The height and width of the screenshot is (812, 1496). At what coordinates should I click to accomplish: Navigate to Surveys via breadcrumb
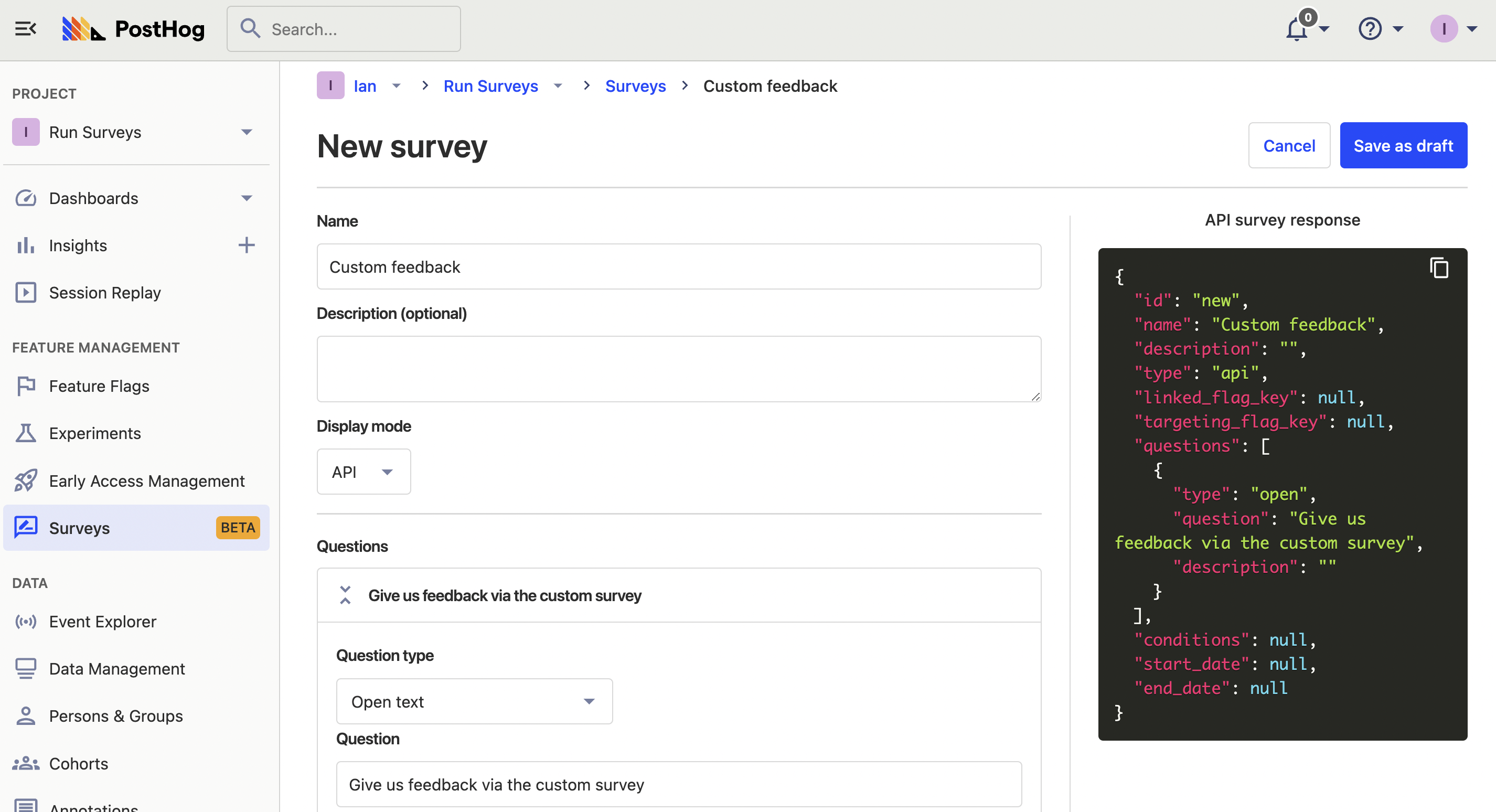pyautogui.click(x=635, y=86)
